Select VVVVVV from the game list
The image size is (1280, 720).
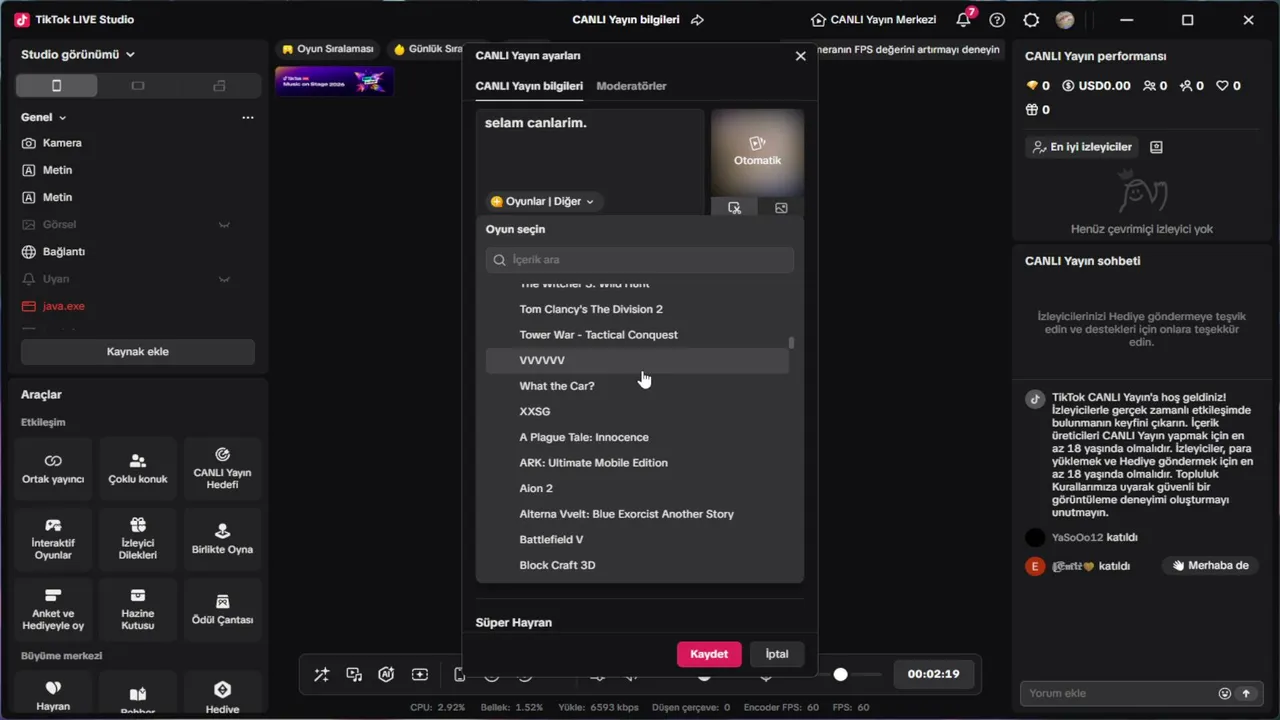(637, 360)
